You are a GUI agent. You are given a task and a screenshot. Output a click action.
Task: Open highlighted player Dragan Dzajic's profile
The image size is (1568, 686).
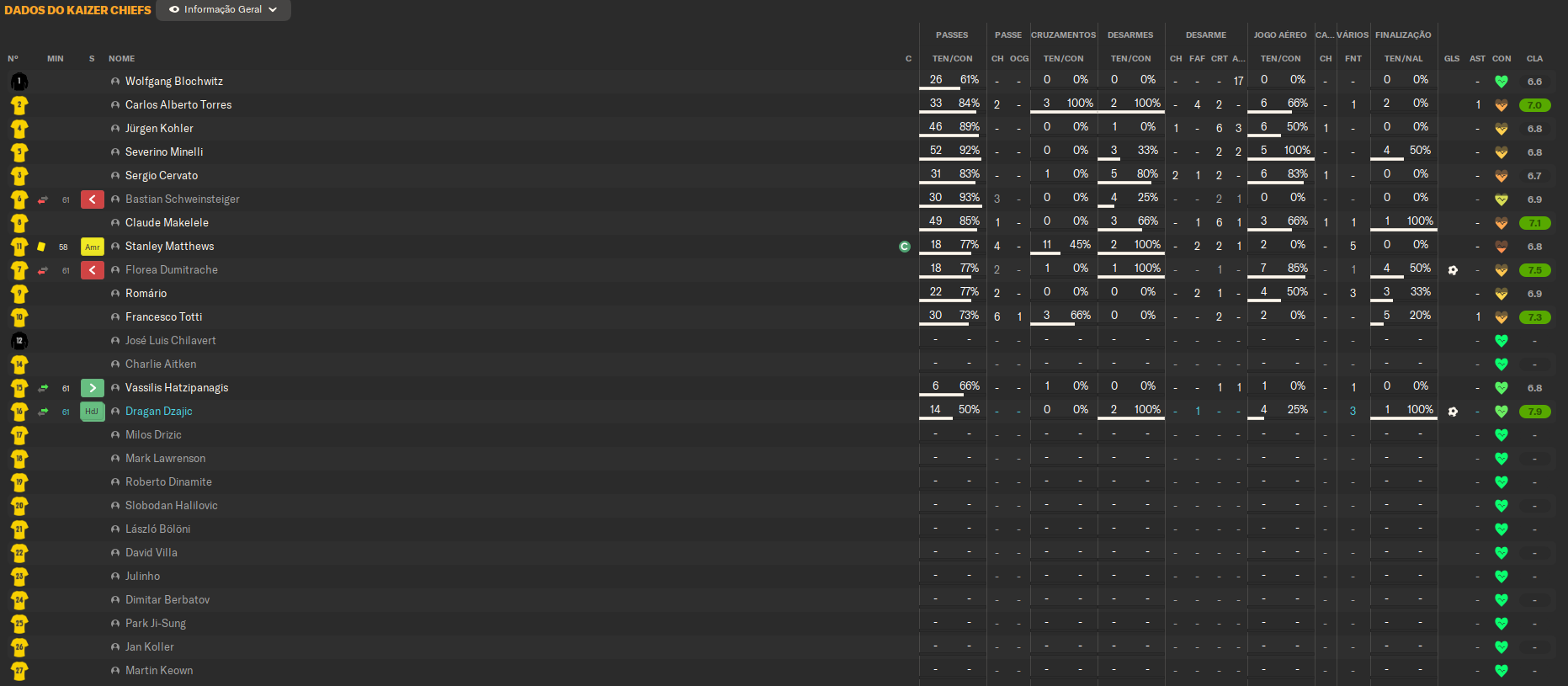click(159, 412)
